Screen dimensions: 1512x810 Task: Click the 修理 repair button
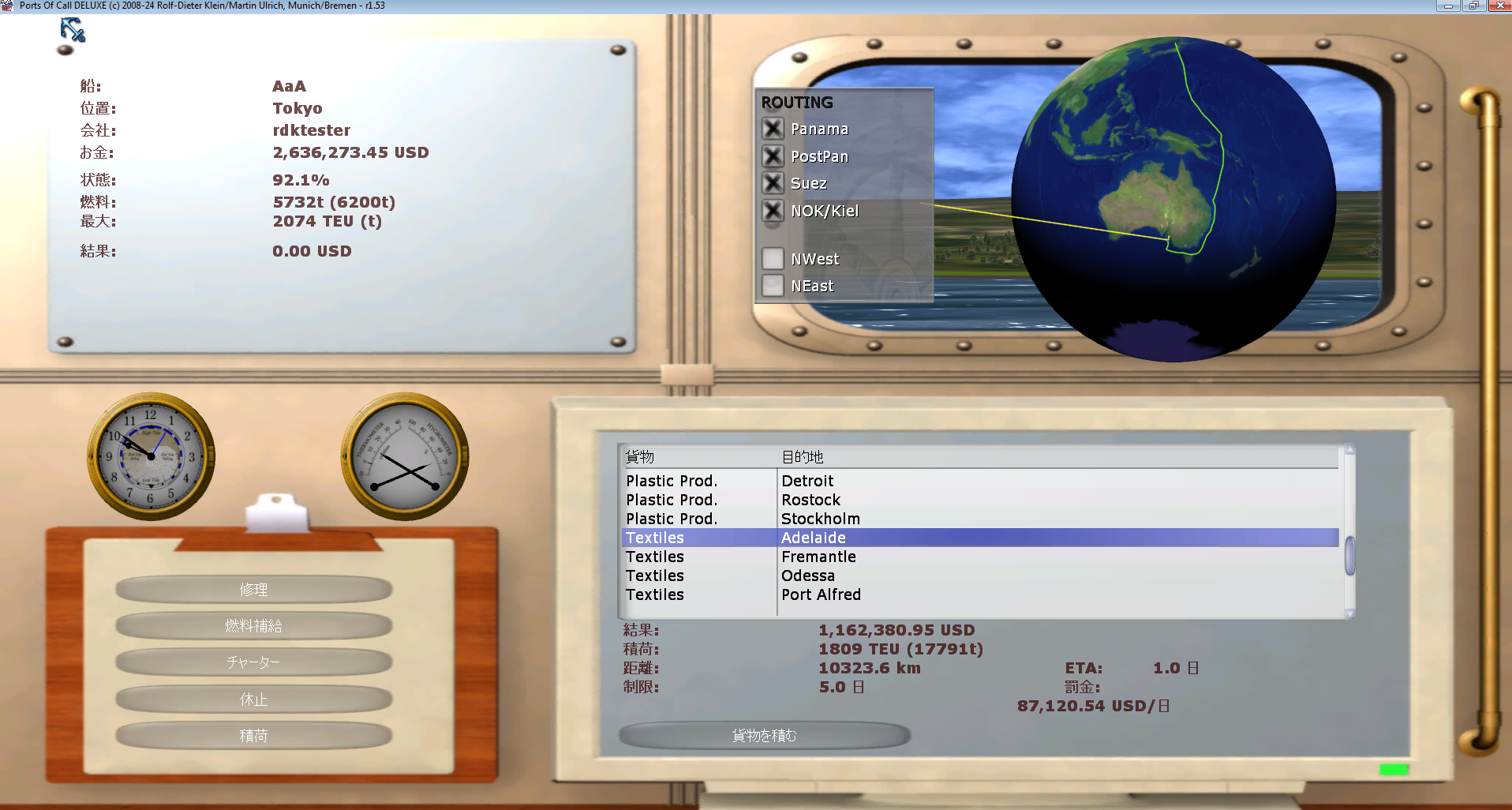253,589
